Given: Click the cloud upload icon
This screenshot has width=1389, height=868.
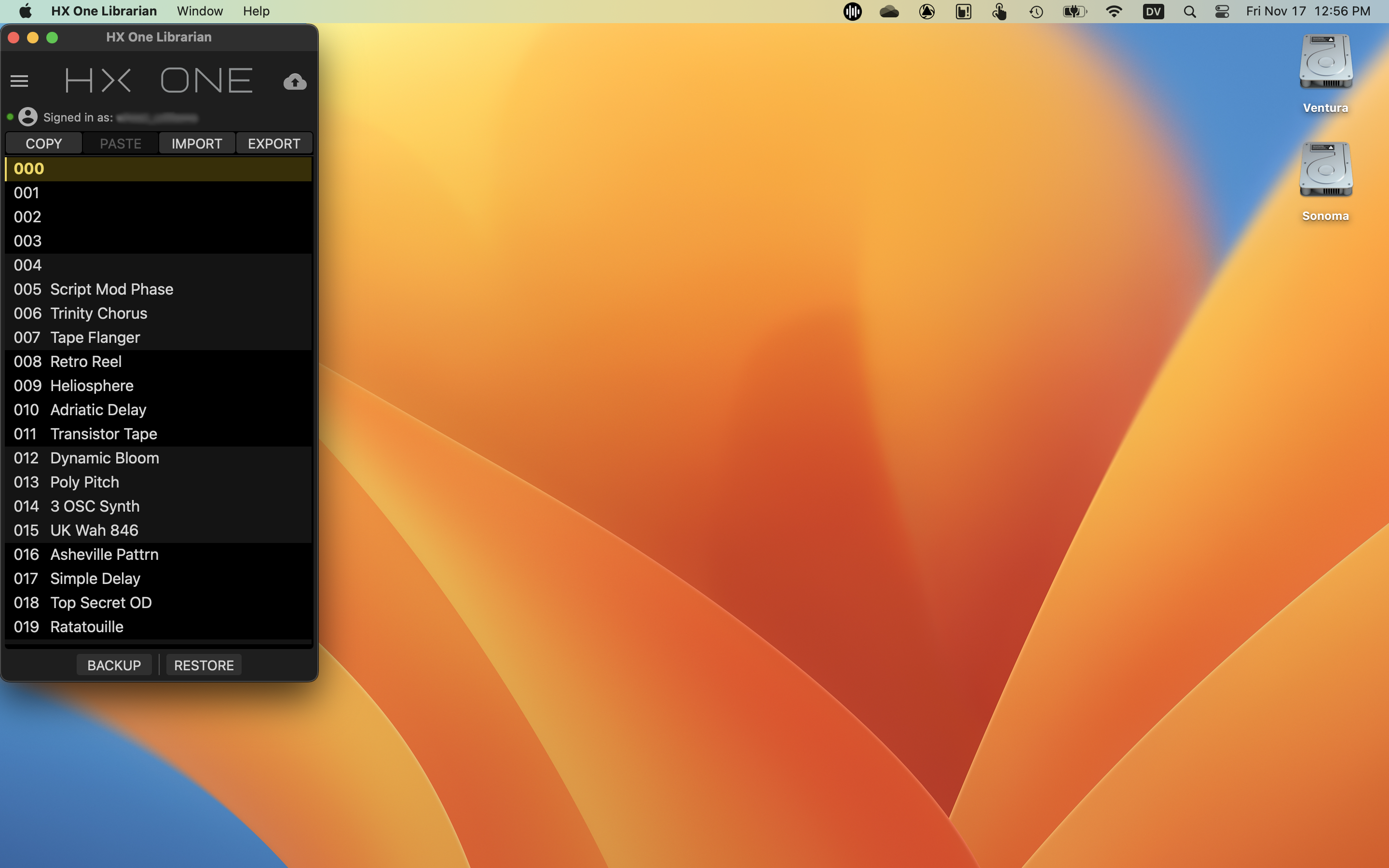Looking at the screenshot, I should (x=295, y=81).
